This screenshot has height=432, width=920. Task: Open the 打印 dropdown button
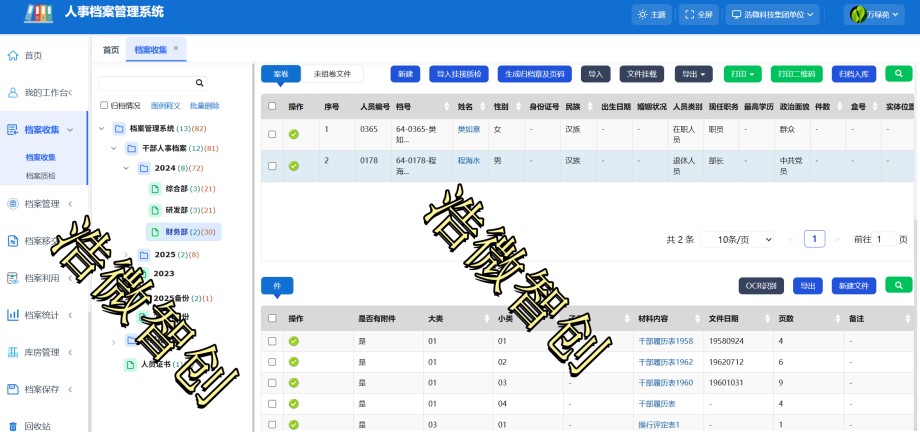point(743,74)
